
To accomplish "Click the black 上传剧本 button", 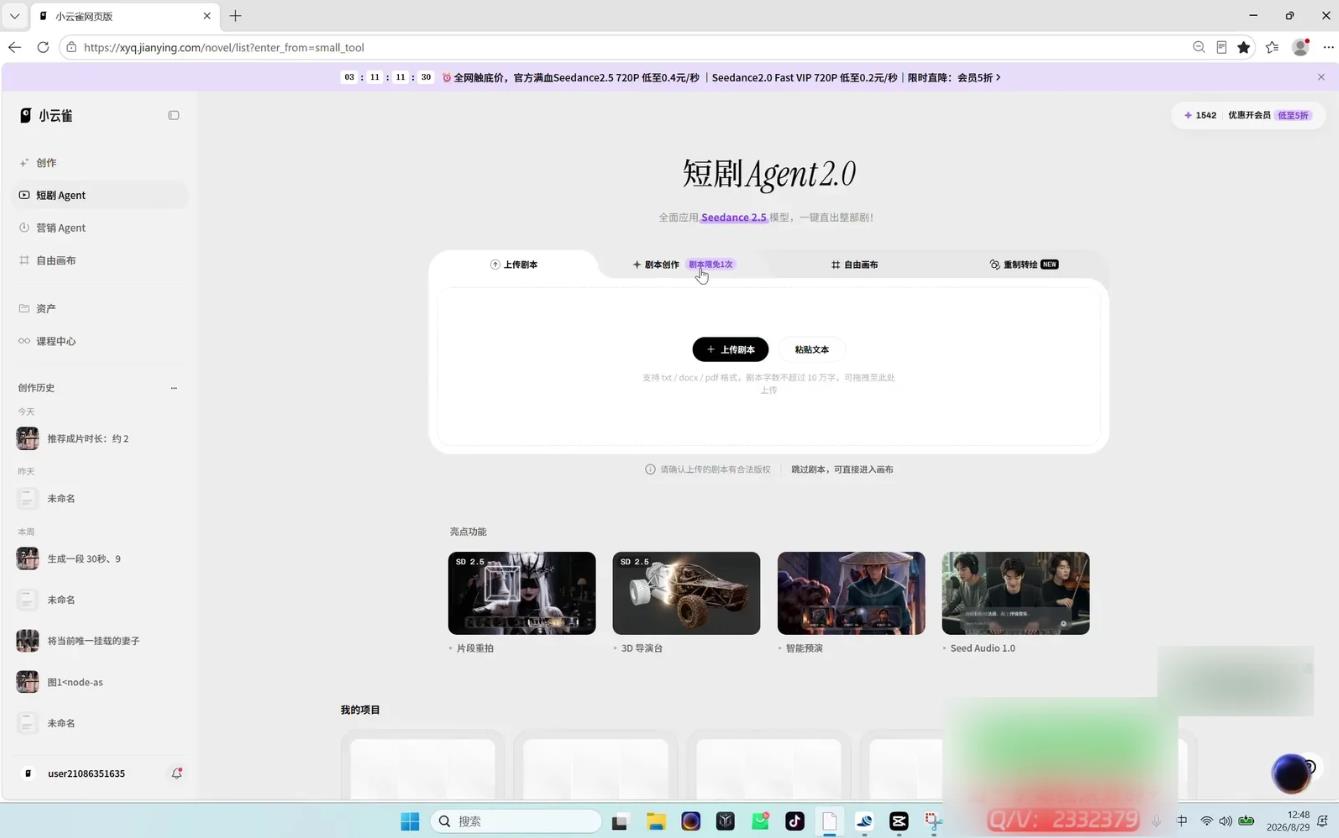I will (x=730, y=349).
